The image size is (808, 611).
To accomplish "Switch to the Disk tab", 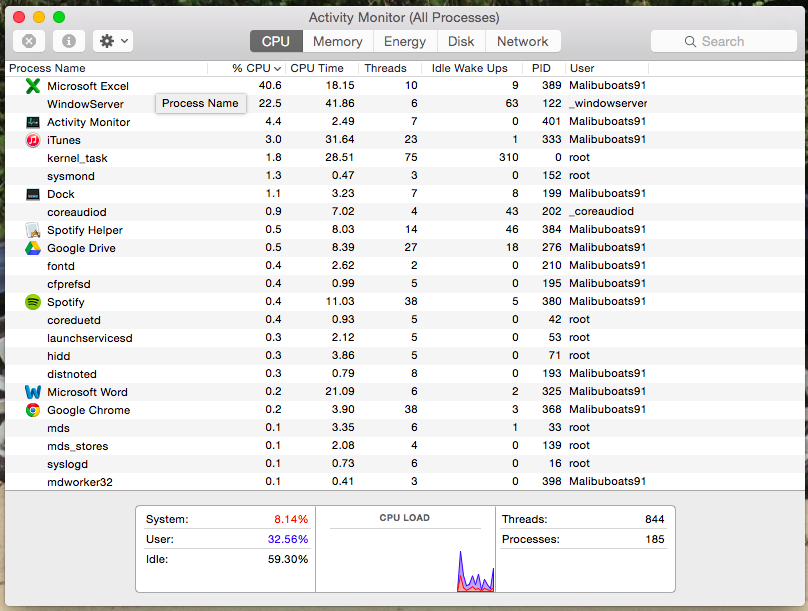I will [x=461, y=41].
